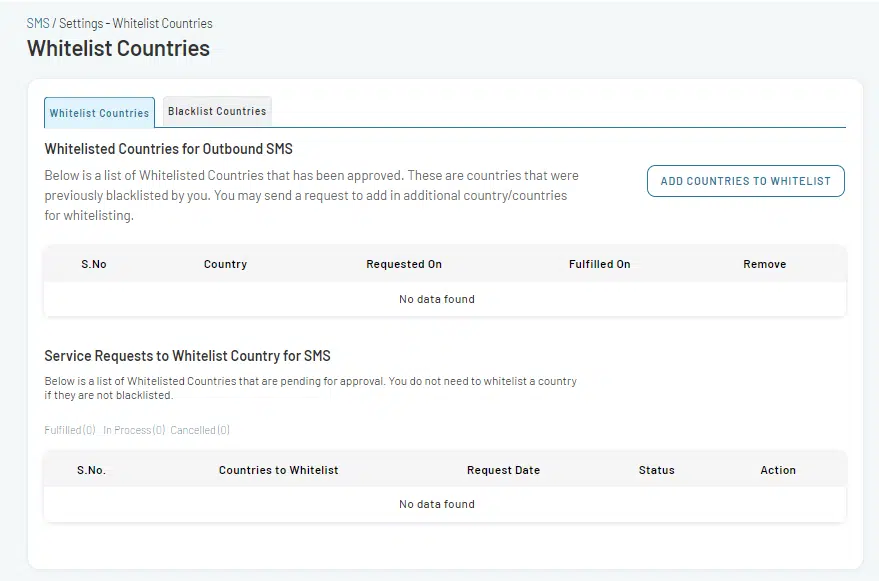This screenshot has width=879, height=581.
Task: Switch to the Whitelist Countries tab
Action: click(99, 113)
